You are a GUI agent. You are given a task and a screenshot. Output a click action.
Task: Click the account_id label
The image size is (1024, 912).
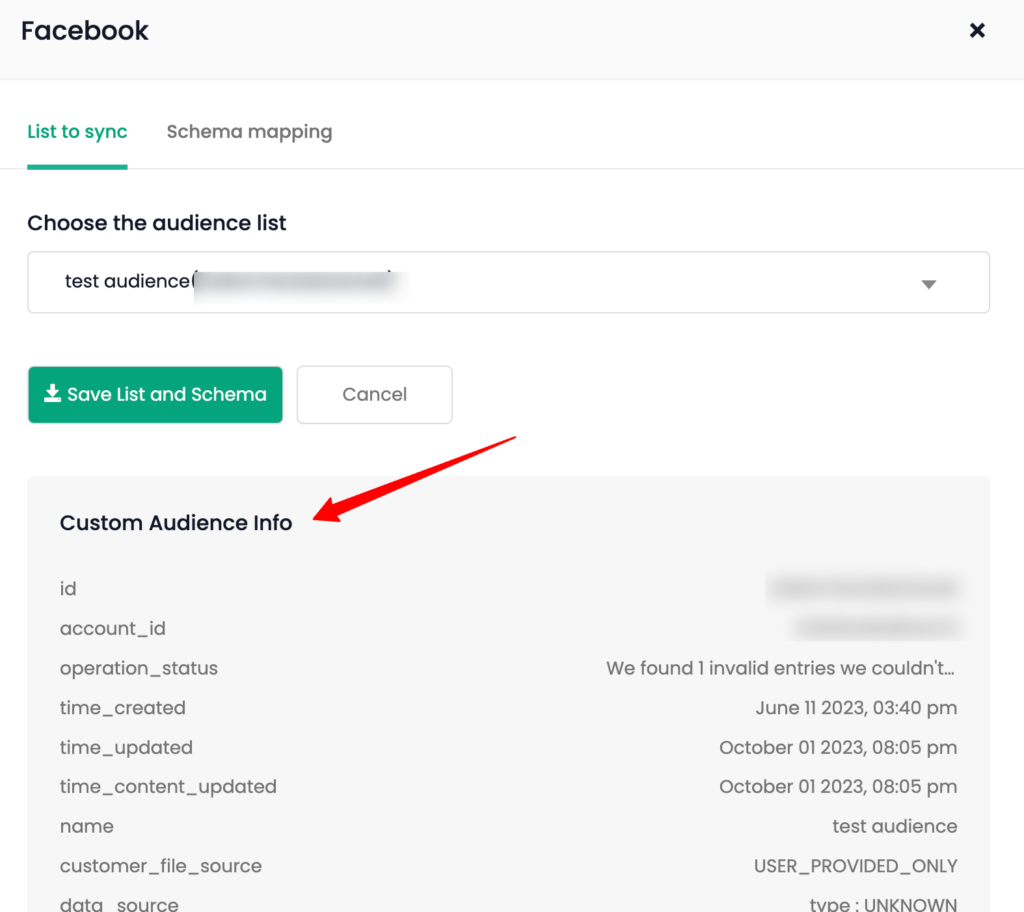[112, 628]
